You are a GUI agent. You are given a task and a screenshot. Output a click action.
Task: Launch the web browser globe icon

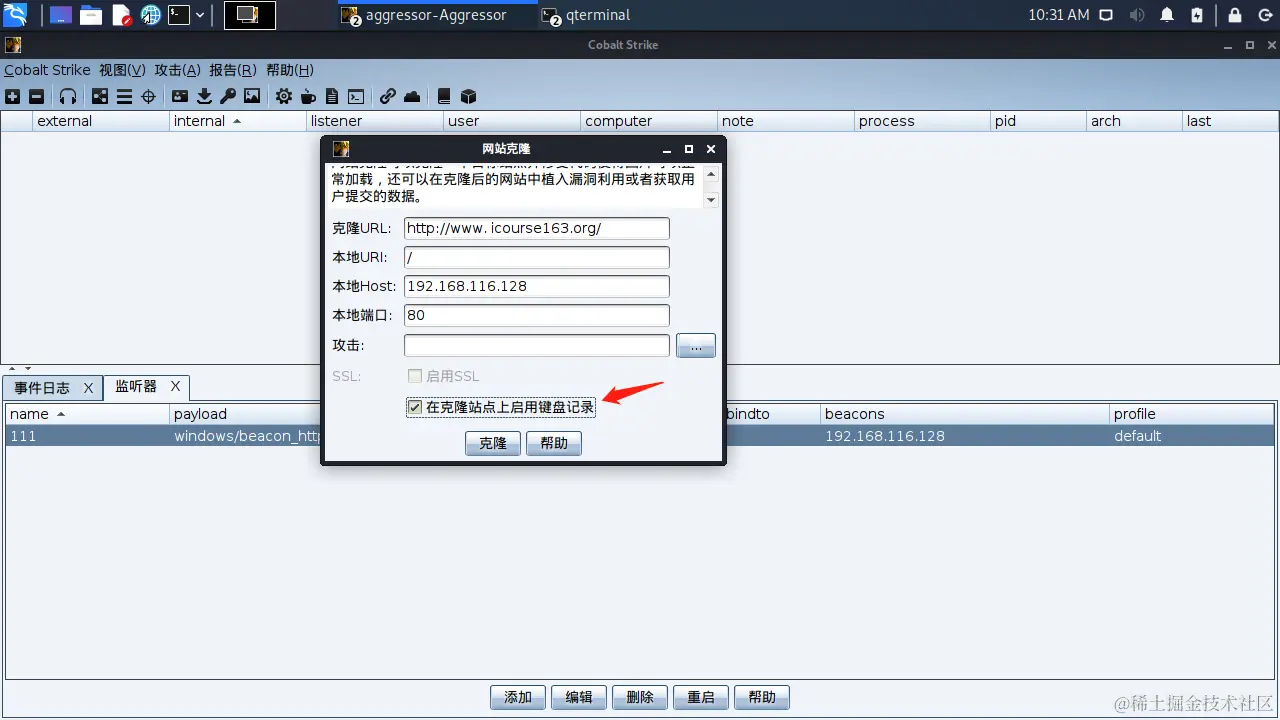point(151,15)
